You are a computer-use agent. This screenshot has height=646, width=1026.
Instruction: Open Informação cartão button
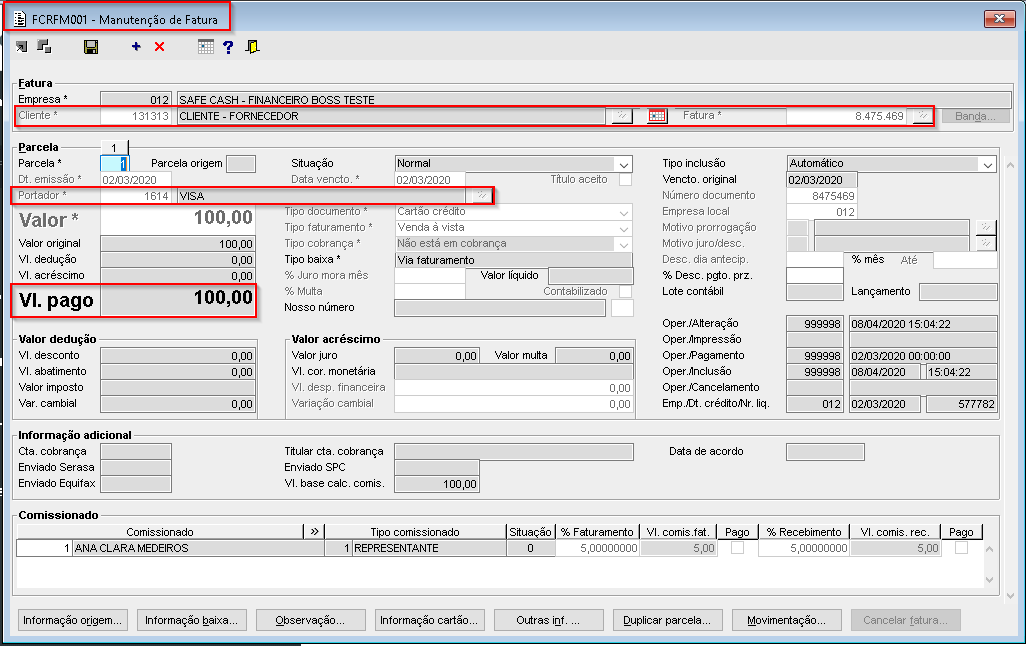coord(429,620)
